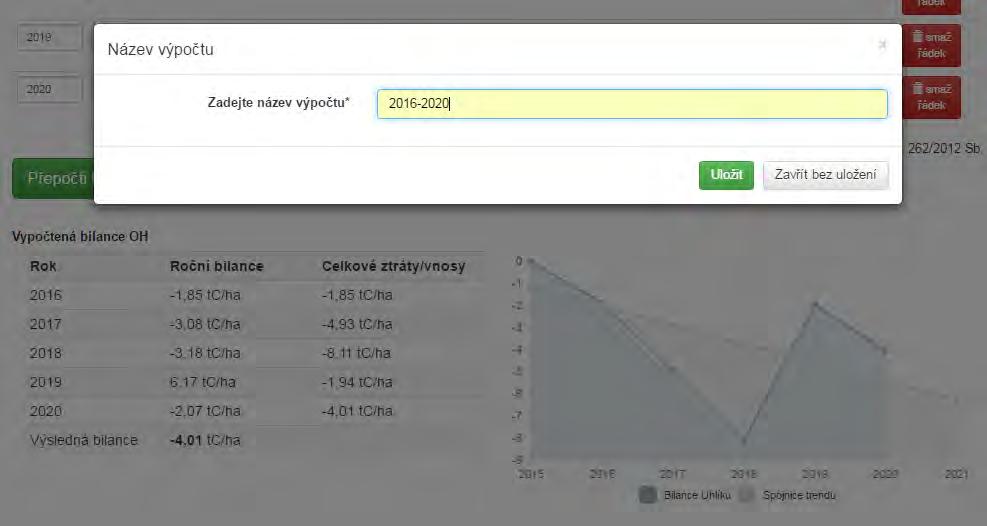This screenshot has width=987, height=526.
Task: Click the 2015 x-axis label on chart
Action: click(x=531, y=474)
